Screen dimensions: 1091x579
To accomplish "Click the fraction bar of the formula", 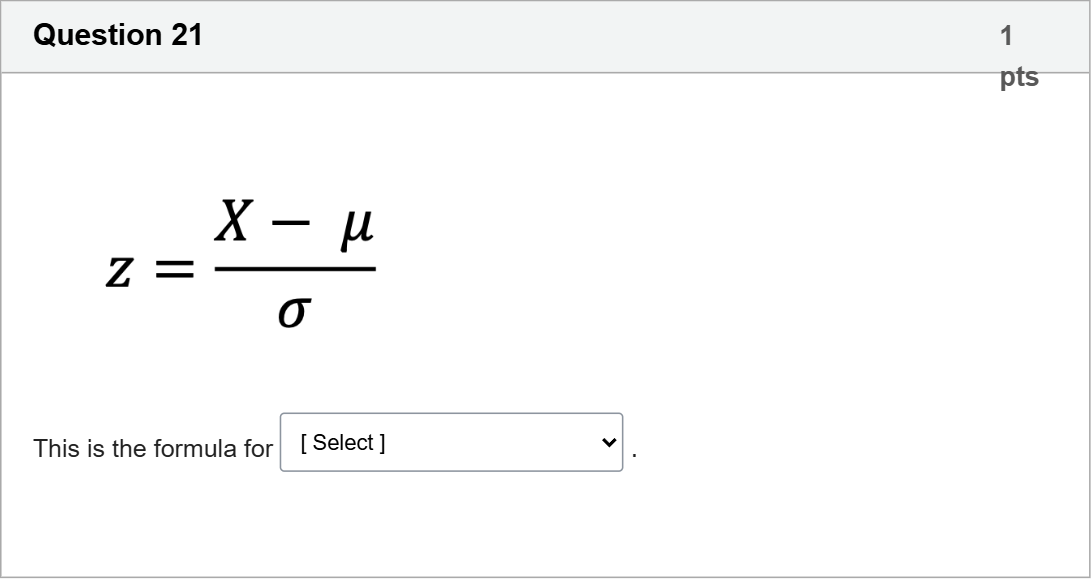I will click(x=295, y=268).
